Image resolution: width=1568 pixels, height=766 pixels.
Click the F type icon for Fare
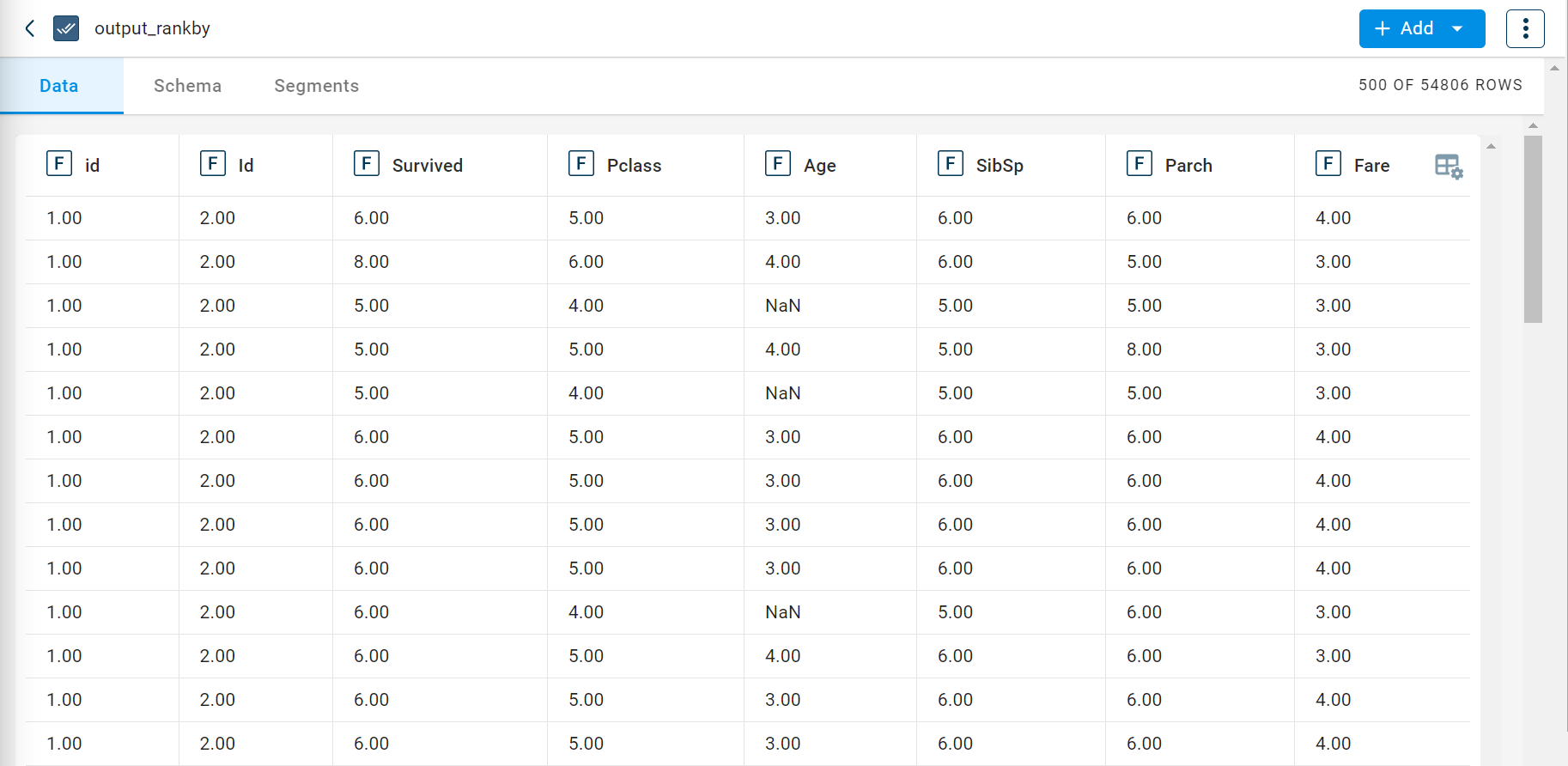tap(1328, 164)
